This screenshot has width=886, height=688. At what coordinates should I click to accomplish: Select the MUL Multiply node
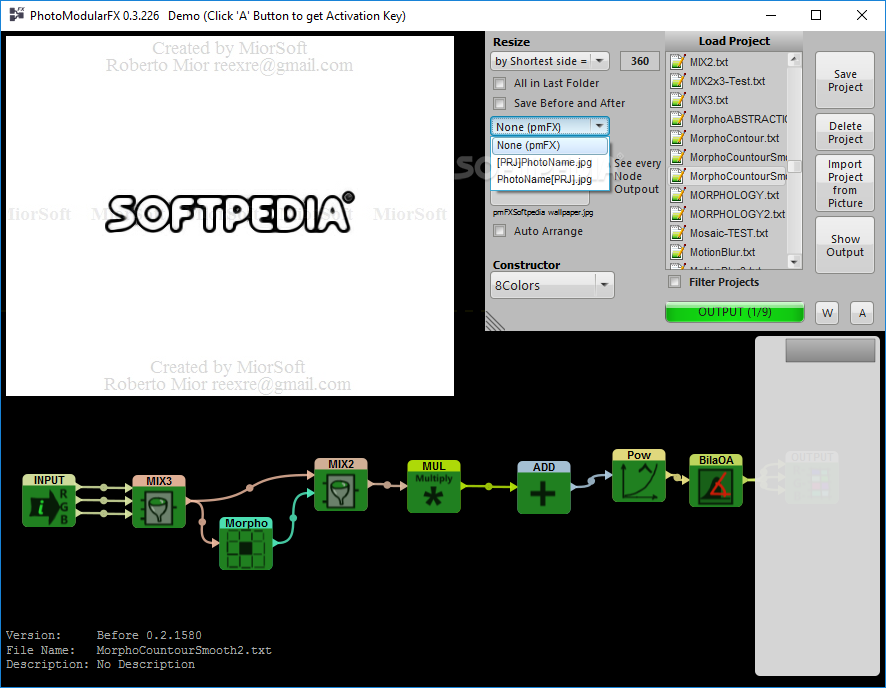(x=434, y=486)
